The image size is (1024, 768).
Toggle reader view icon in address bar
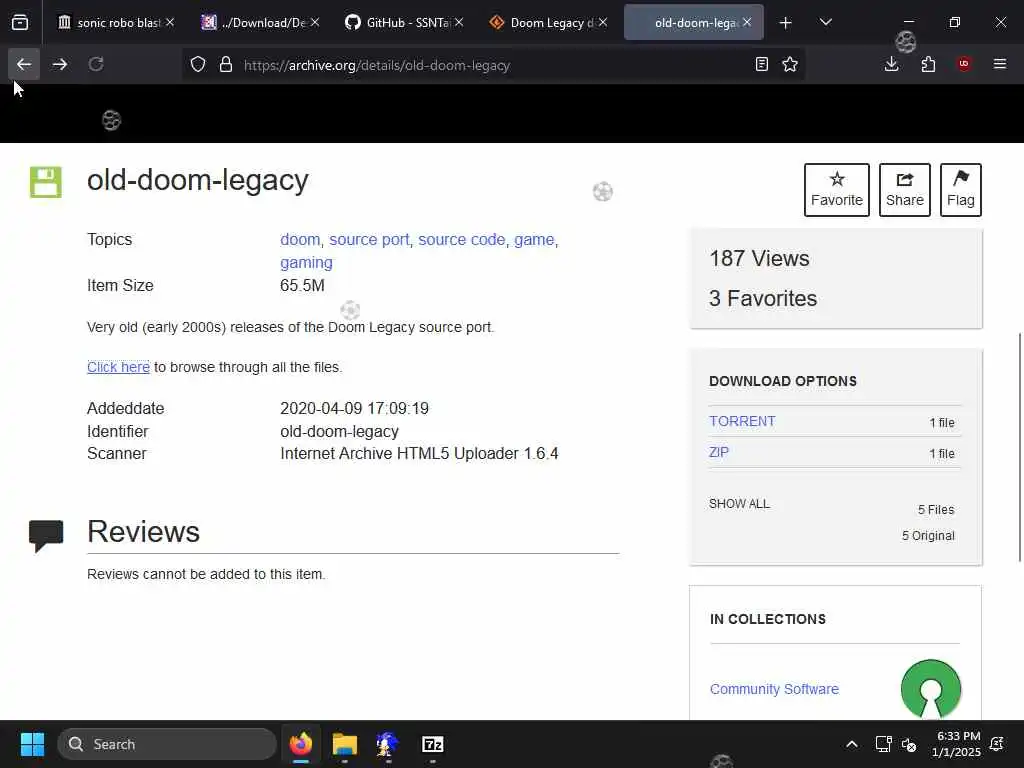(x=761, y=65)
